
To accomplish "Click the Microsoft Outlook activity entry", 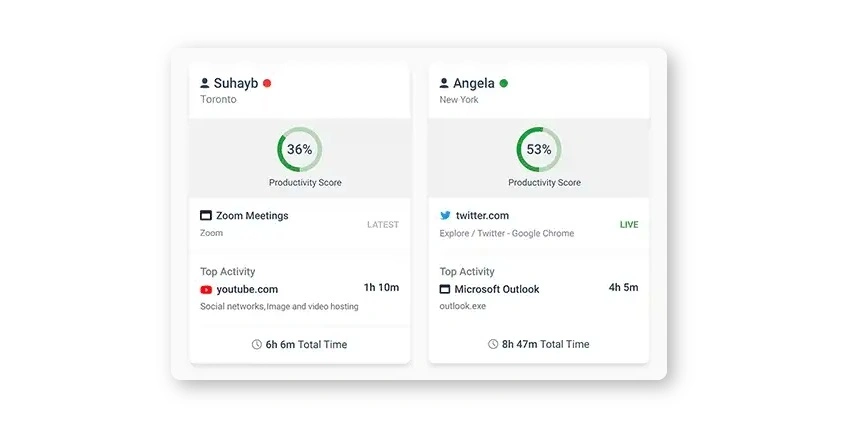I will (x=497, y=289).
